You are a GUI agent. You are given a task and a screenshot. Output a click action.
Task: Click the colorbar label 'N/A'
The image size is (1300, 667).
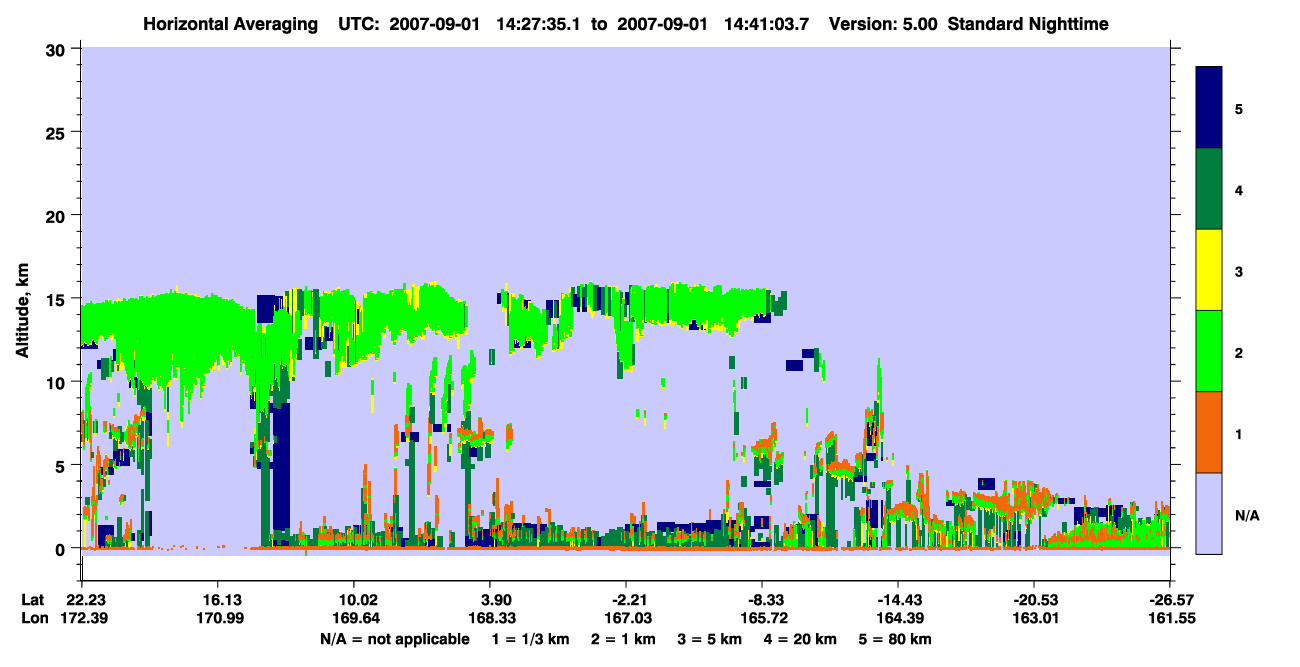click(x=1246, y=515)
